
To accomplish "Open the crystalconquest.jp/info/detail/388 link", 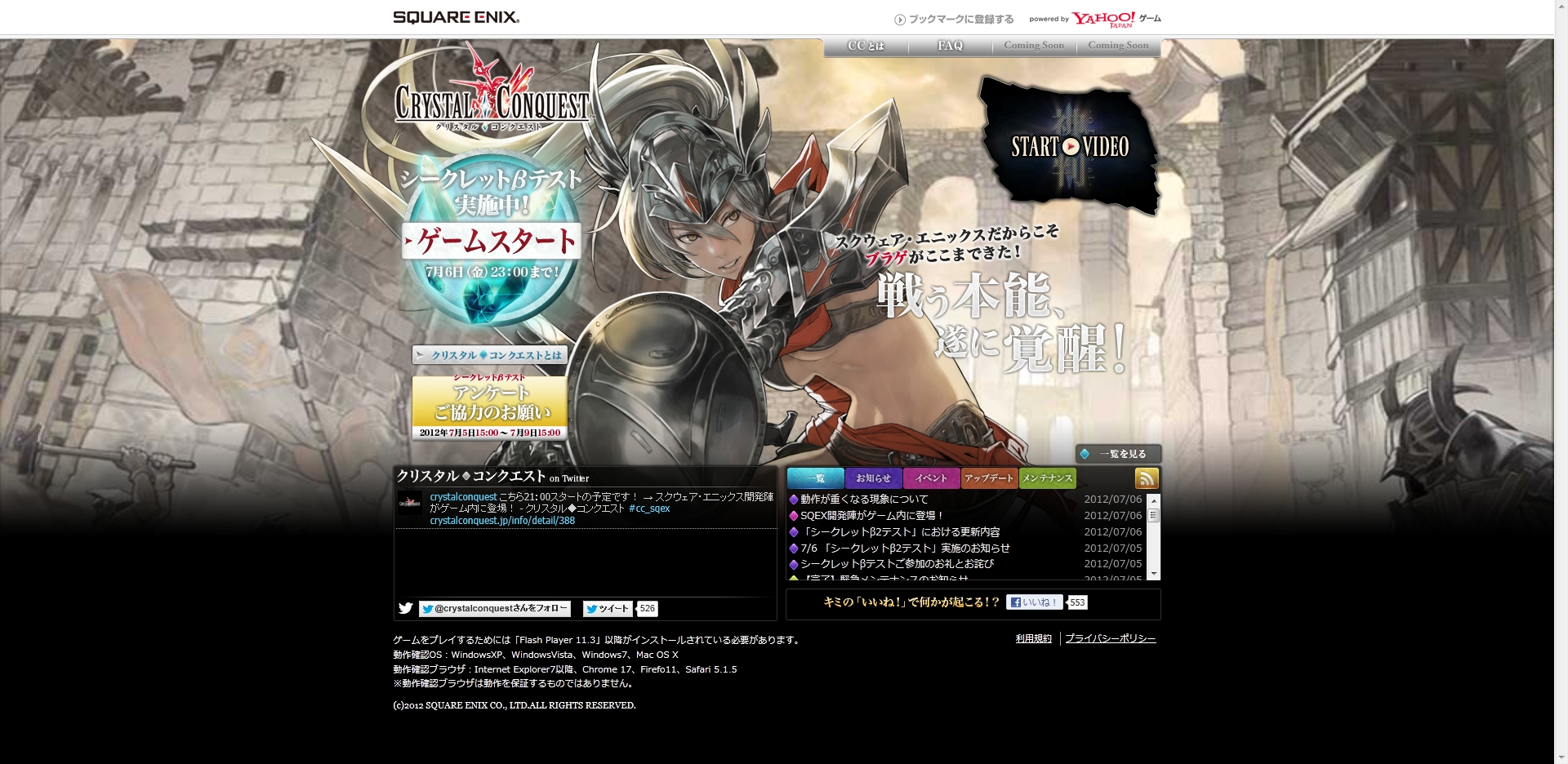I will click(502, 521).
